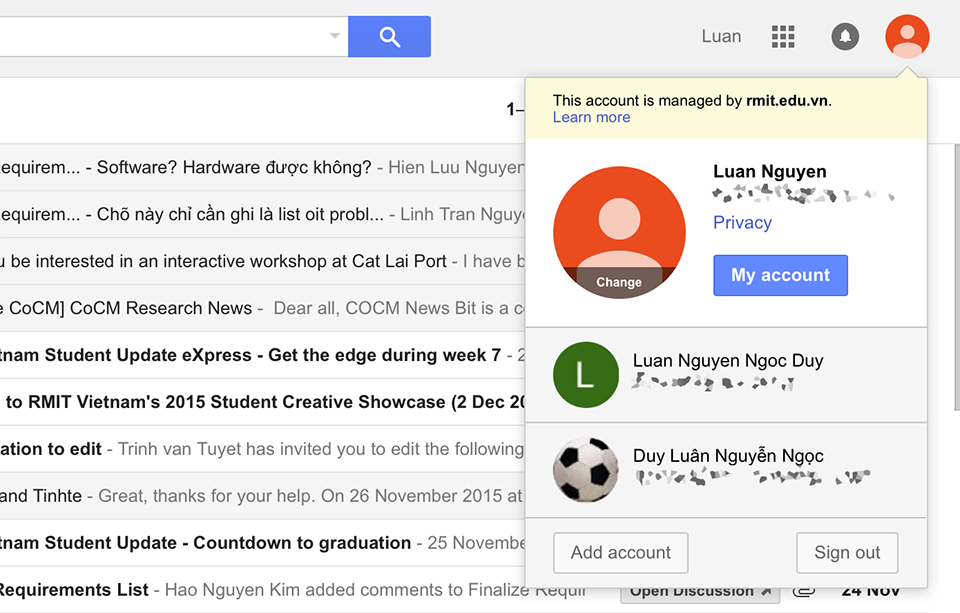This screenshot has width=960, height=613.
Task: Click the green L avatar in the account list
Action: point(586,375)
